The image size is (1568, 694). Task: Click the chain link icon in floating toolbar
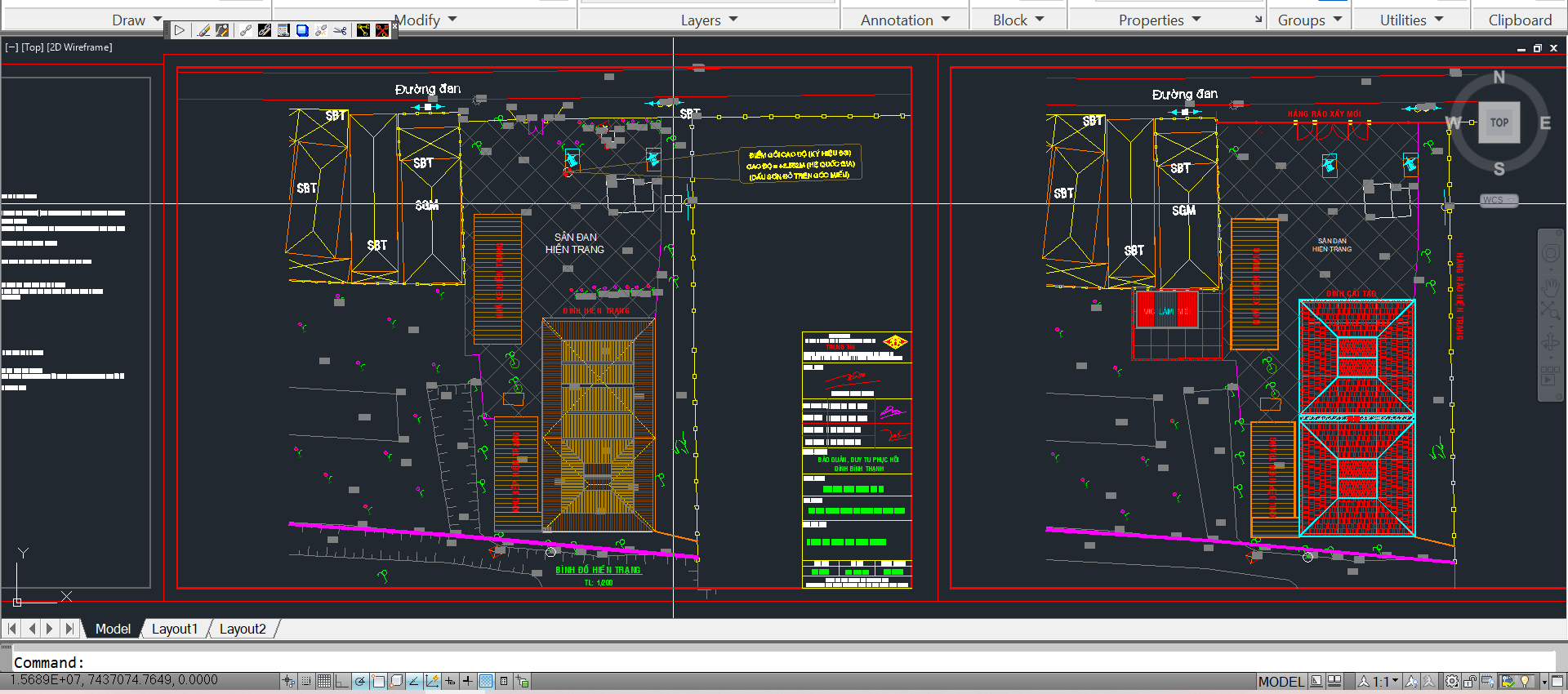(x=245, y=30)
